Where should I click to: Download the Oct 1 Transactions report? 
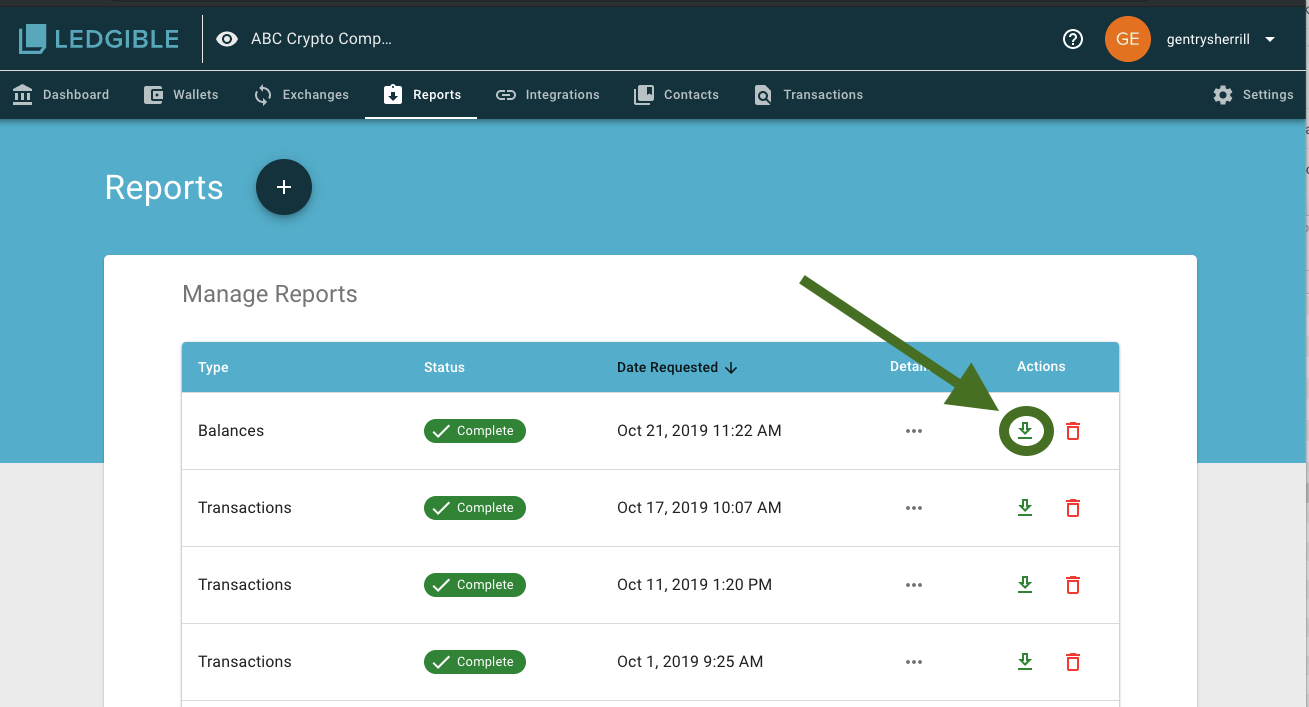pyautogui.click(x=1025, y=662)
